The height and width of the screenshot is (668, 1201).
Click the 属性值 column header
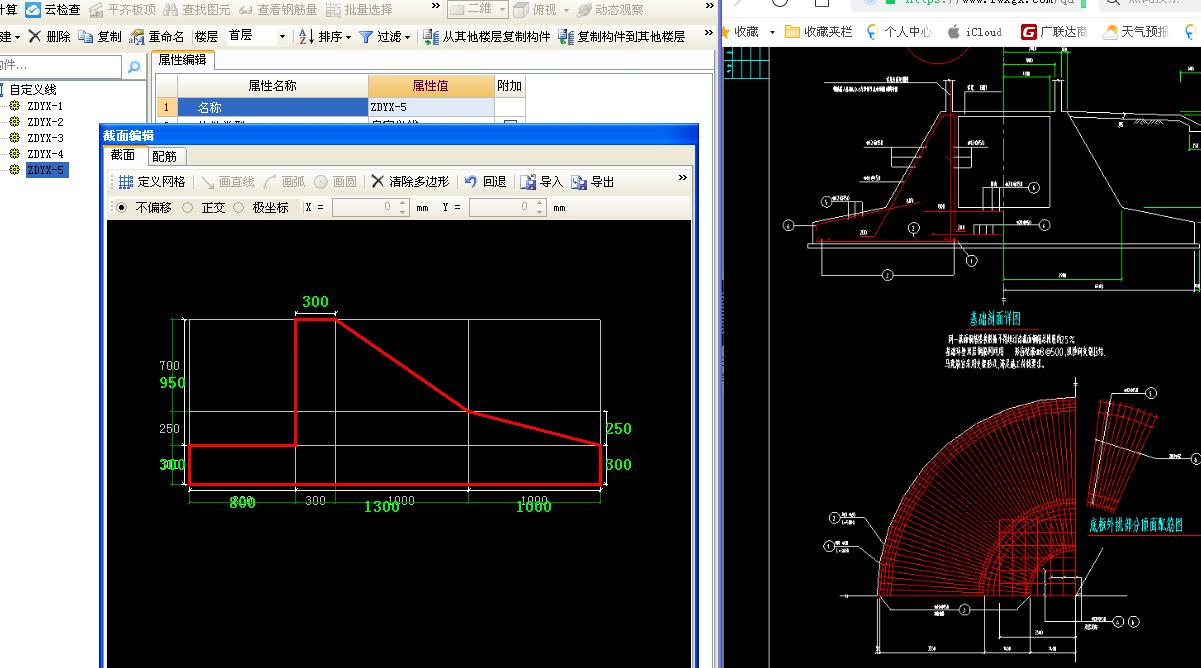point(431,86)
